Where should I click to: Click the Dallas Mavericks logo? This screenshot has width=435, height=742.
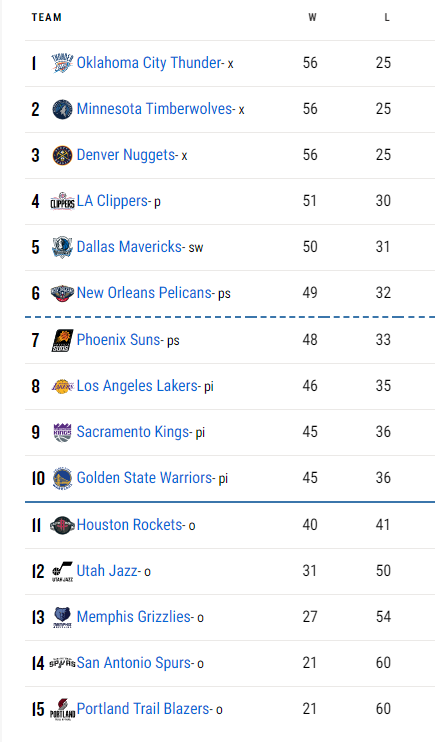62,247
